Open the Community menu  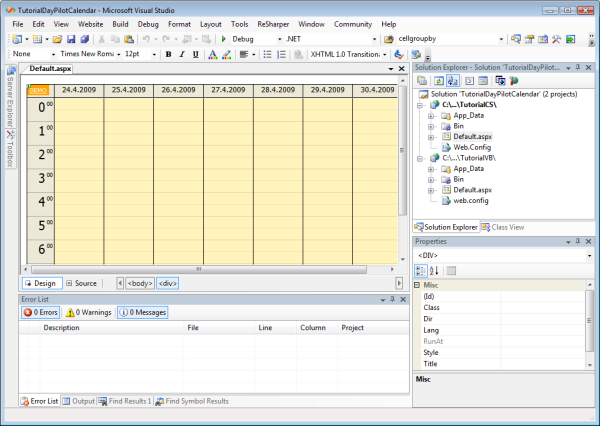click(353, 24)
